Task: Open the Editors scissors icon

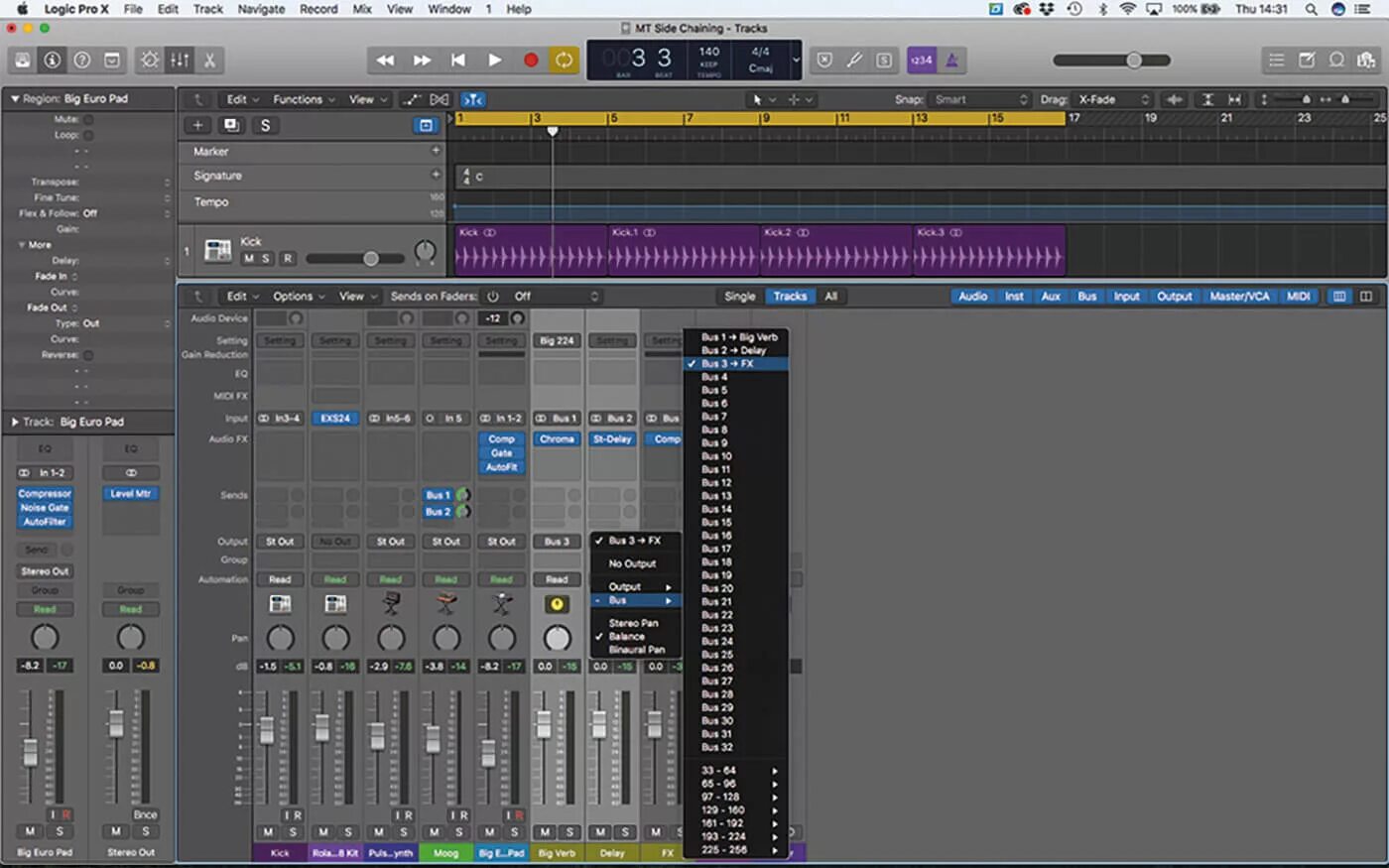Action: point(209,61)
